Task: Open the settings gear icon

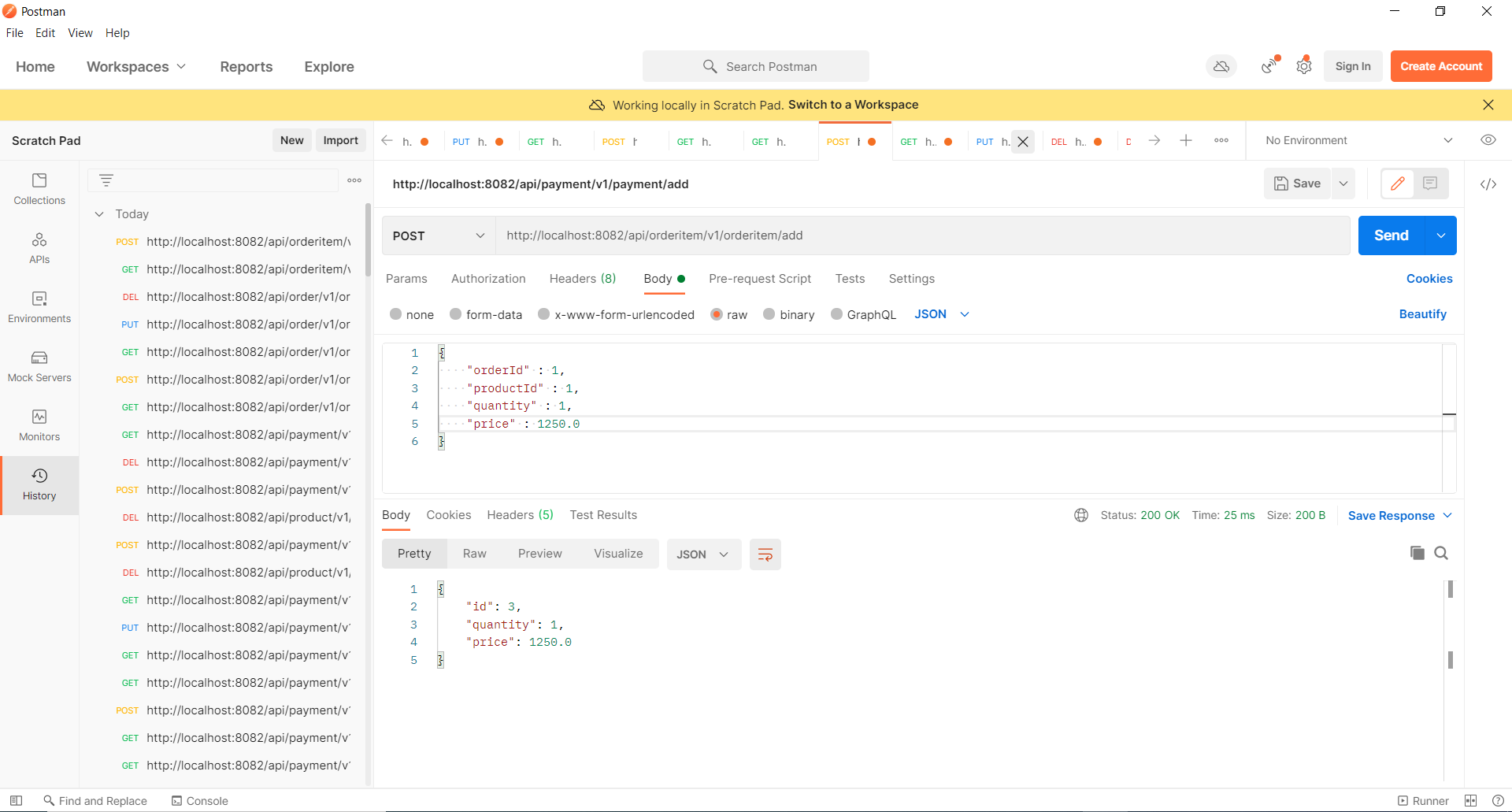Action: [x=1304, y=66]
